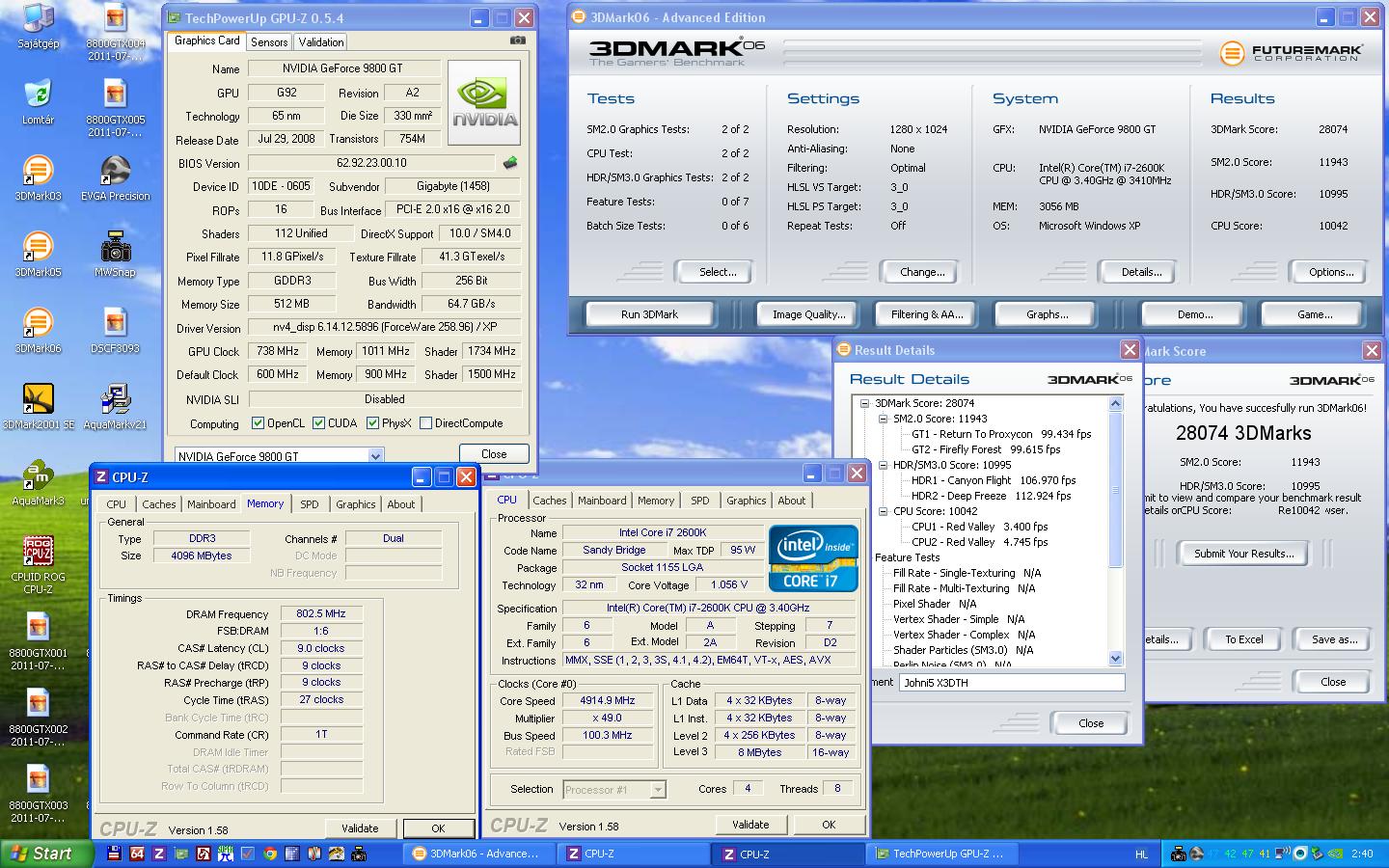
Task: Click the Submit Your Results button
Action: tap(1243, 554)
